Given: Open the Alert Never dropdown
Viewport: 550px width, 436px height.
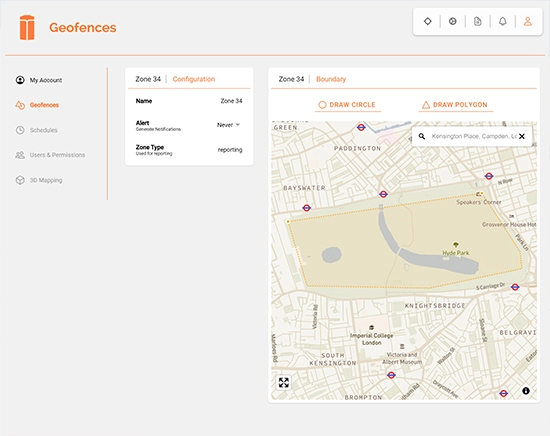Looking at the screenshot, I should coord(228,125).
